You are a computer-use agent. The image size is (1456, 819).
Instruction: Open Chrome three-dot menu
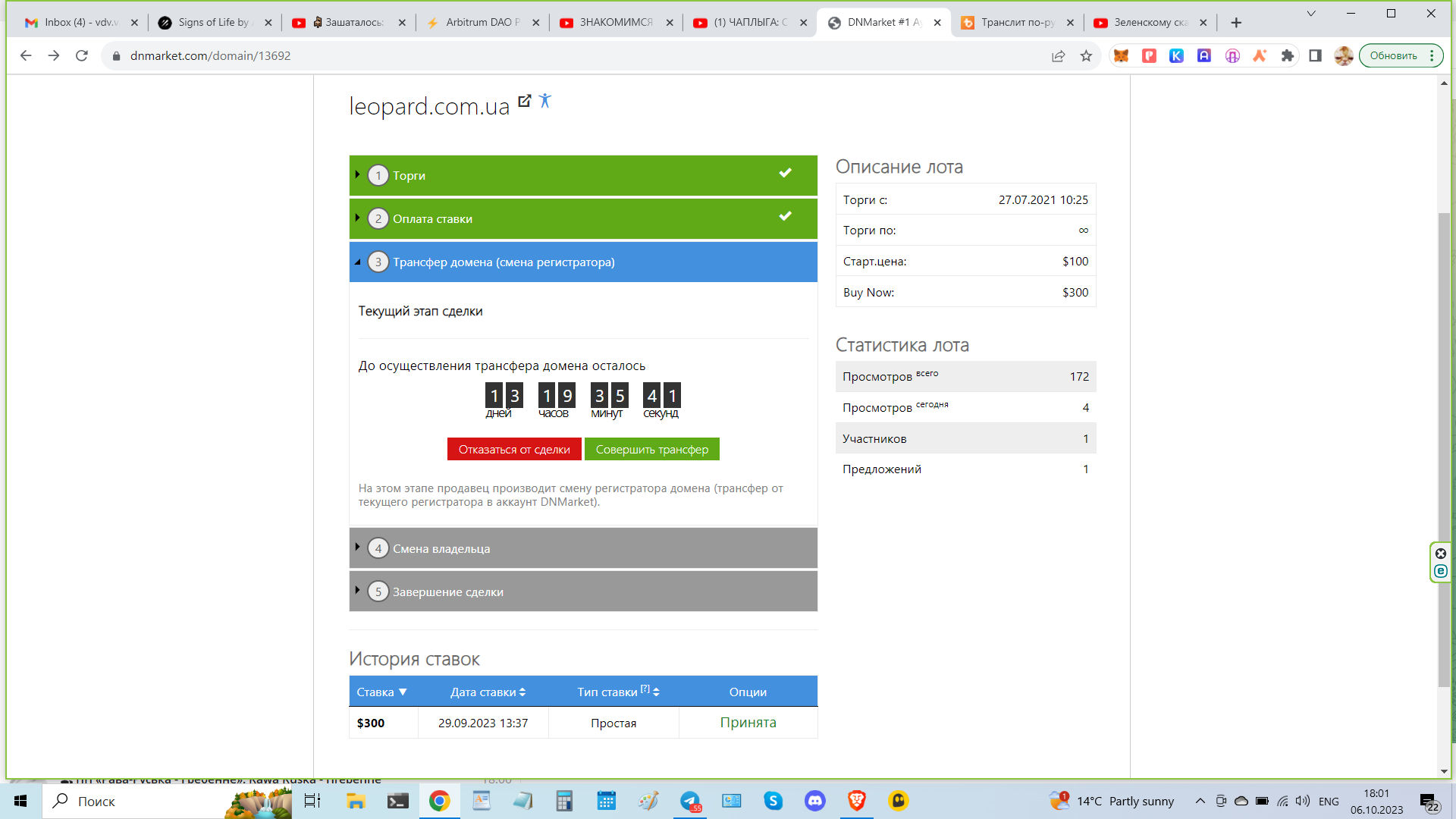coord(1432,55)
